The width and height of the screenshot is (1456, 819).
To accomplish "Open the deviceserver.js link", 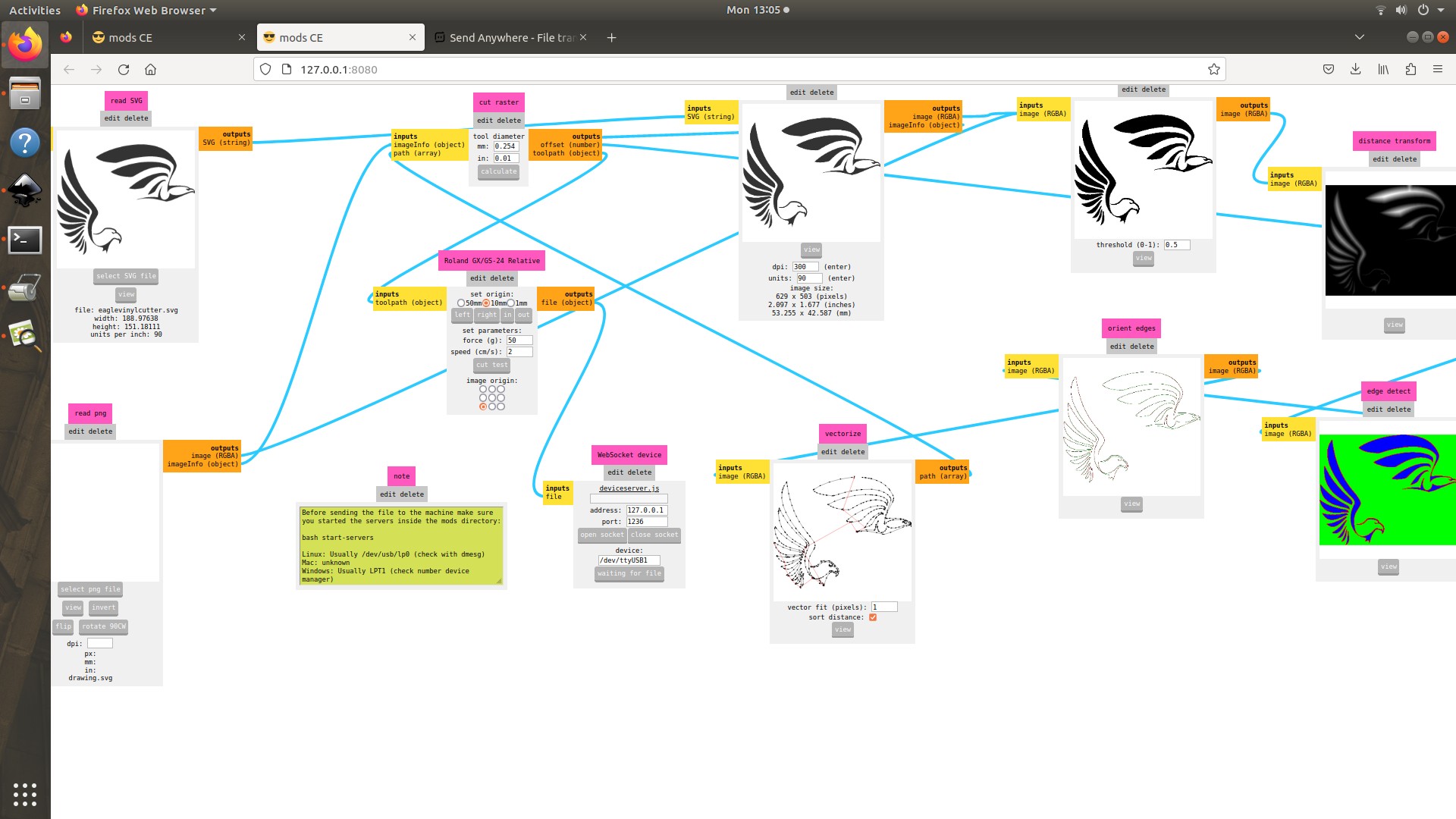I will click(x=629, y=488).
